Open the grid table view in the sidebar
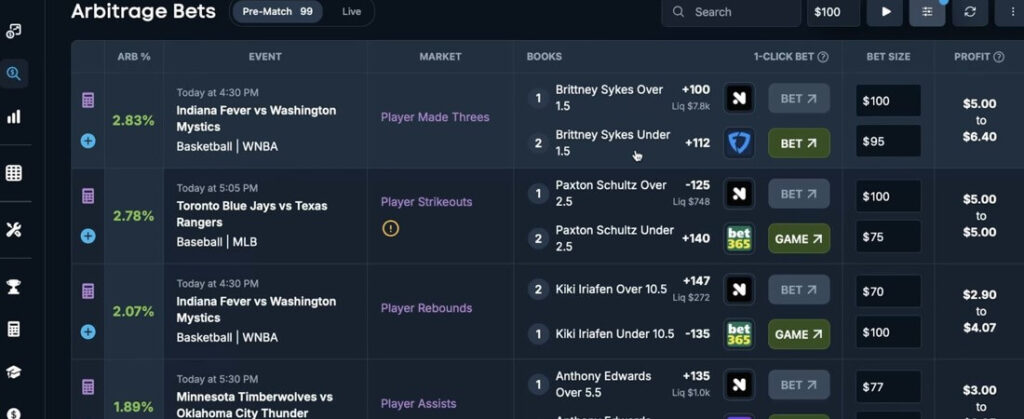The width and height of the screenshot is (1024, 419). (x=14, y=173)
